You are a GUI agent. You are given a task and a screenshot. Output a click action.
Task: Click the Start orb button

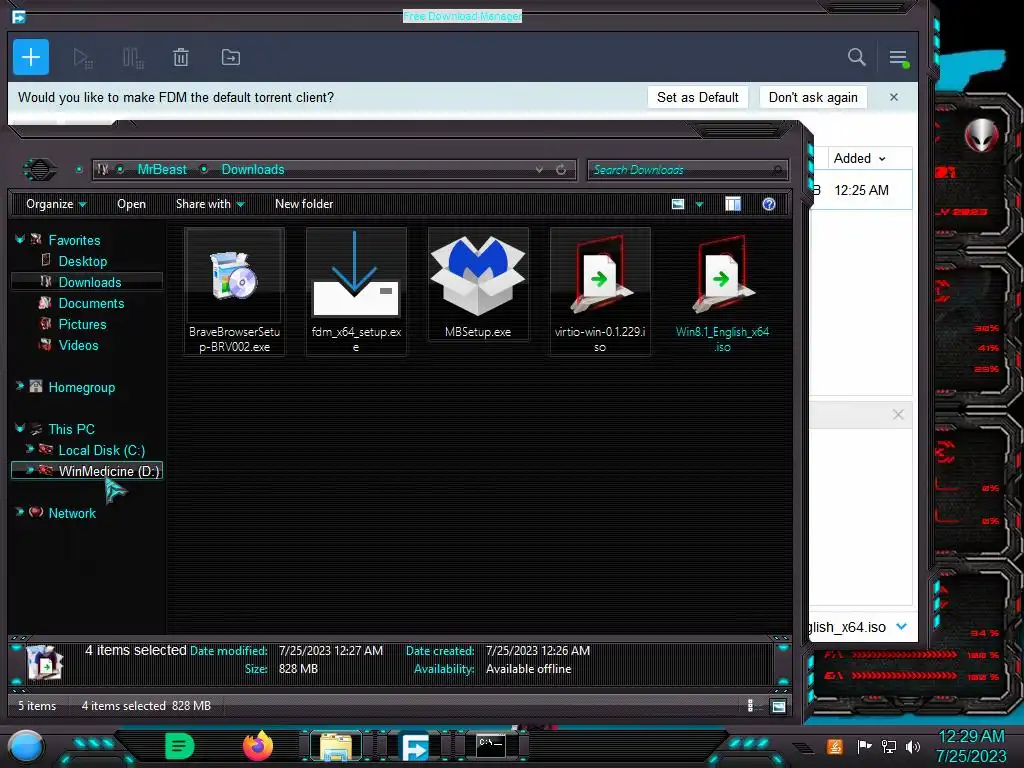coord(26,746)
